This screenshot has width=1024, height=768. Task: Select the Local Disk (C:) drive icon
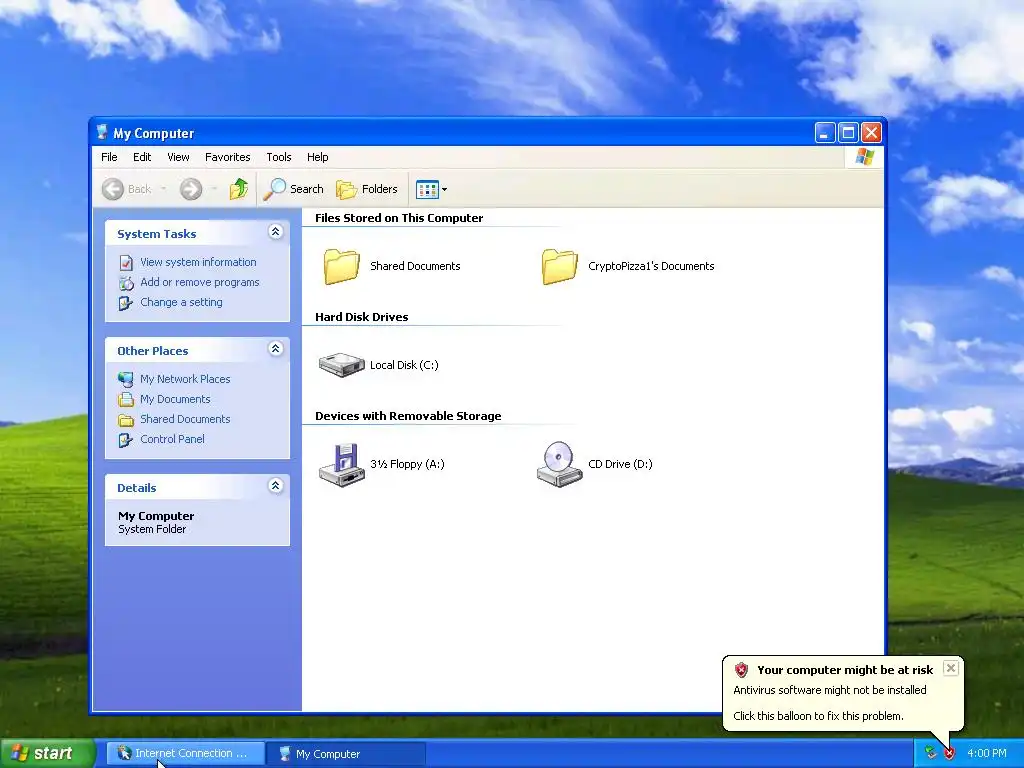(342, 365)
